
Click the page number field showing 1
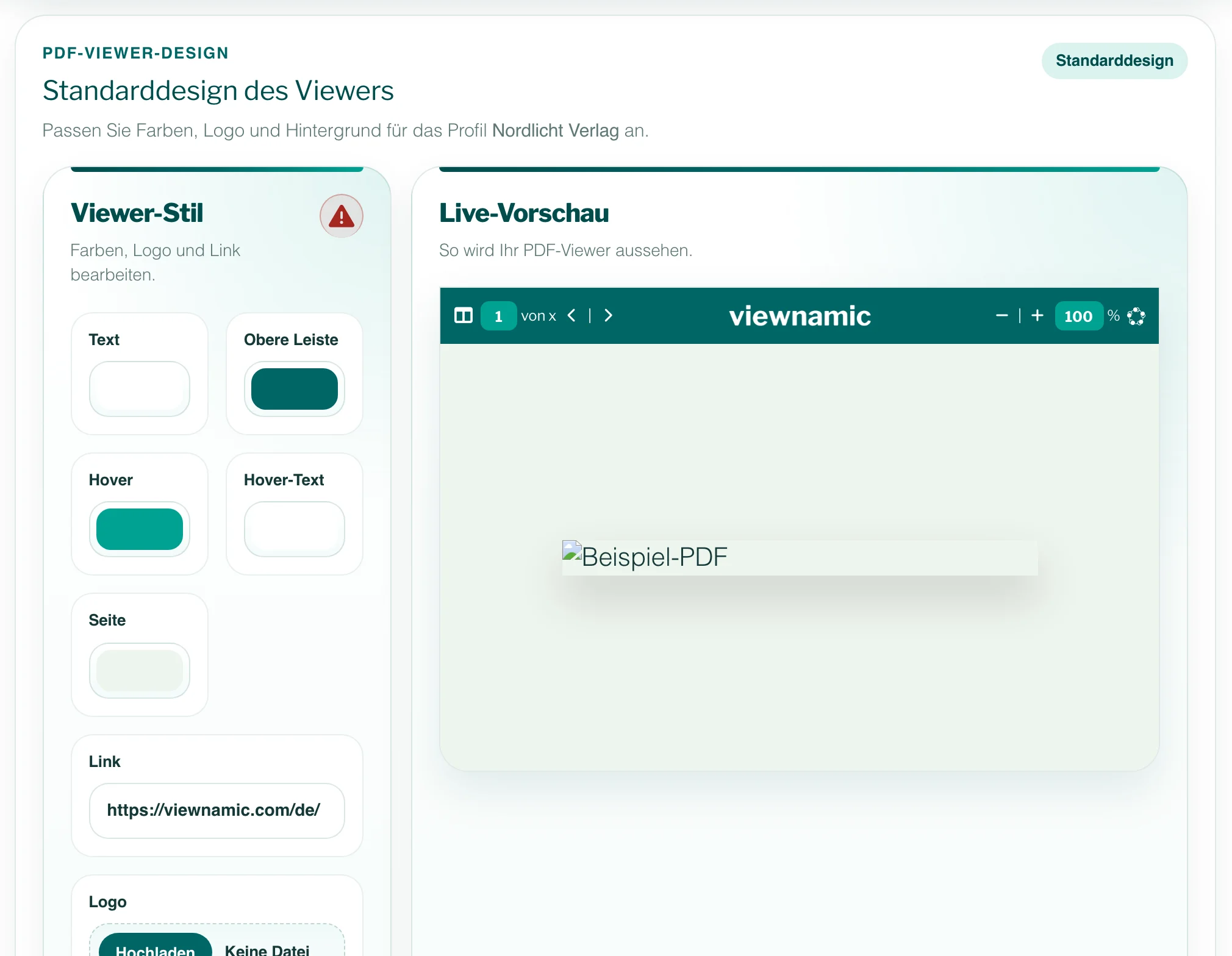coord(499,316)
